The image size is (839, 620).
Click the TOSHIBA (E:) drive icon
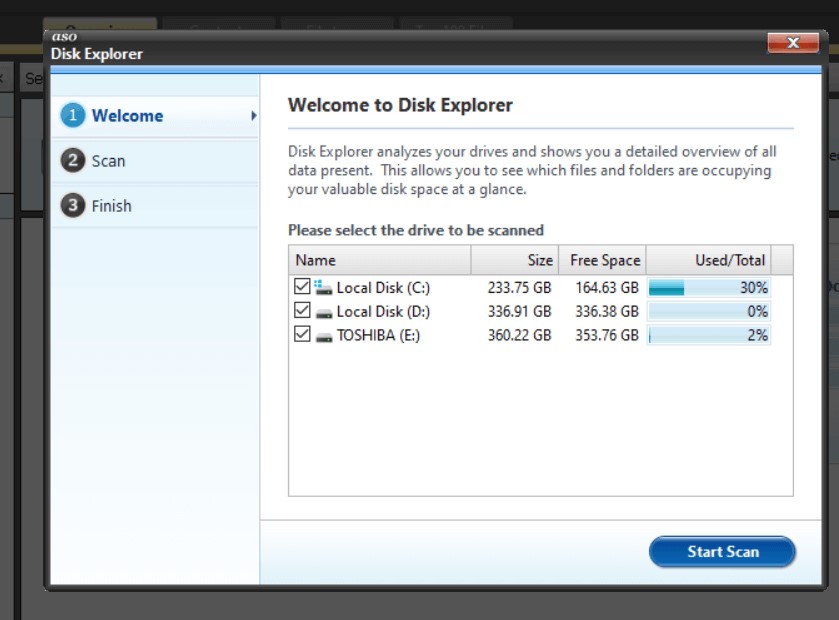pos(325,335)
